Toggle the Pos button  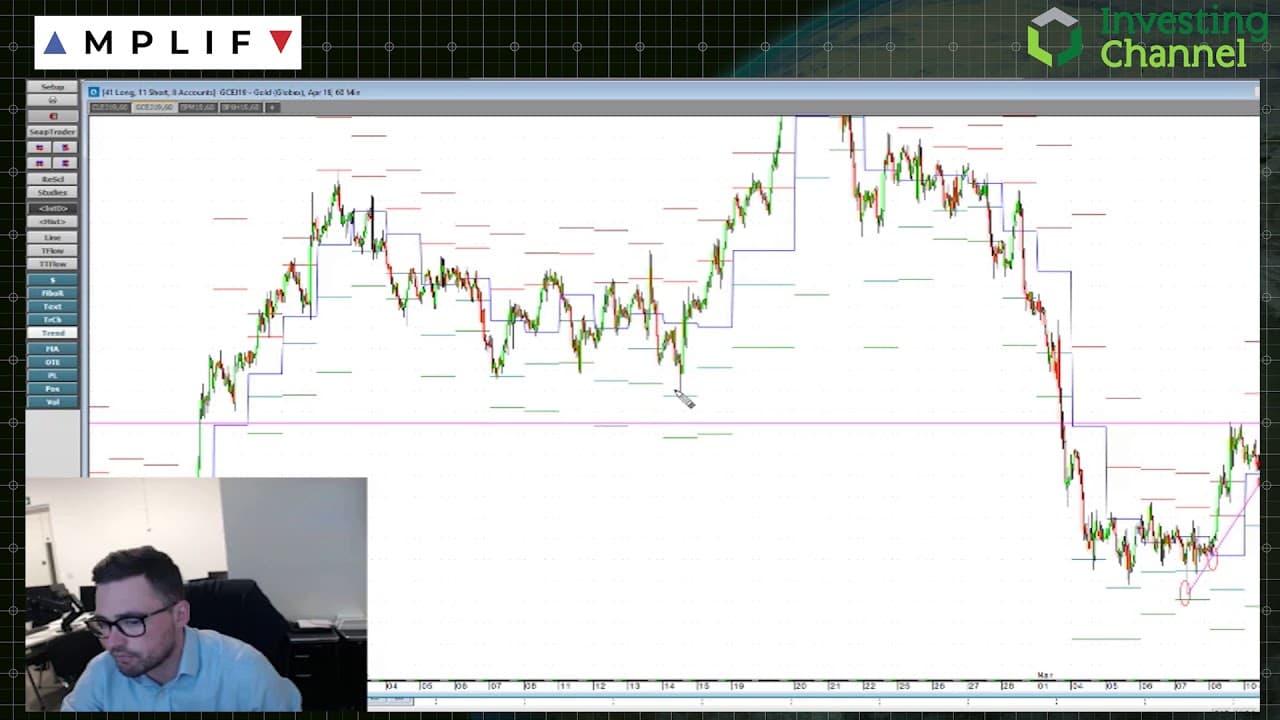52,388
